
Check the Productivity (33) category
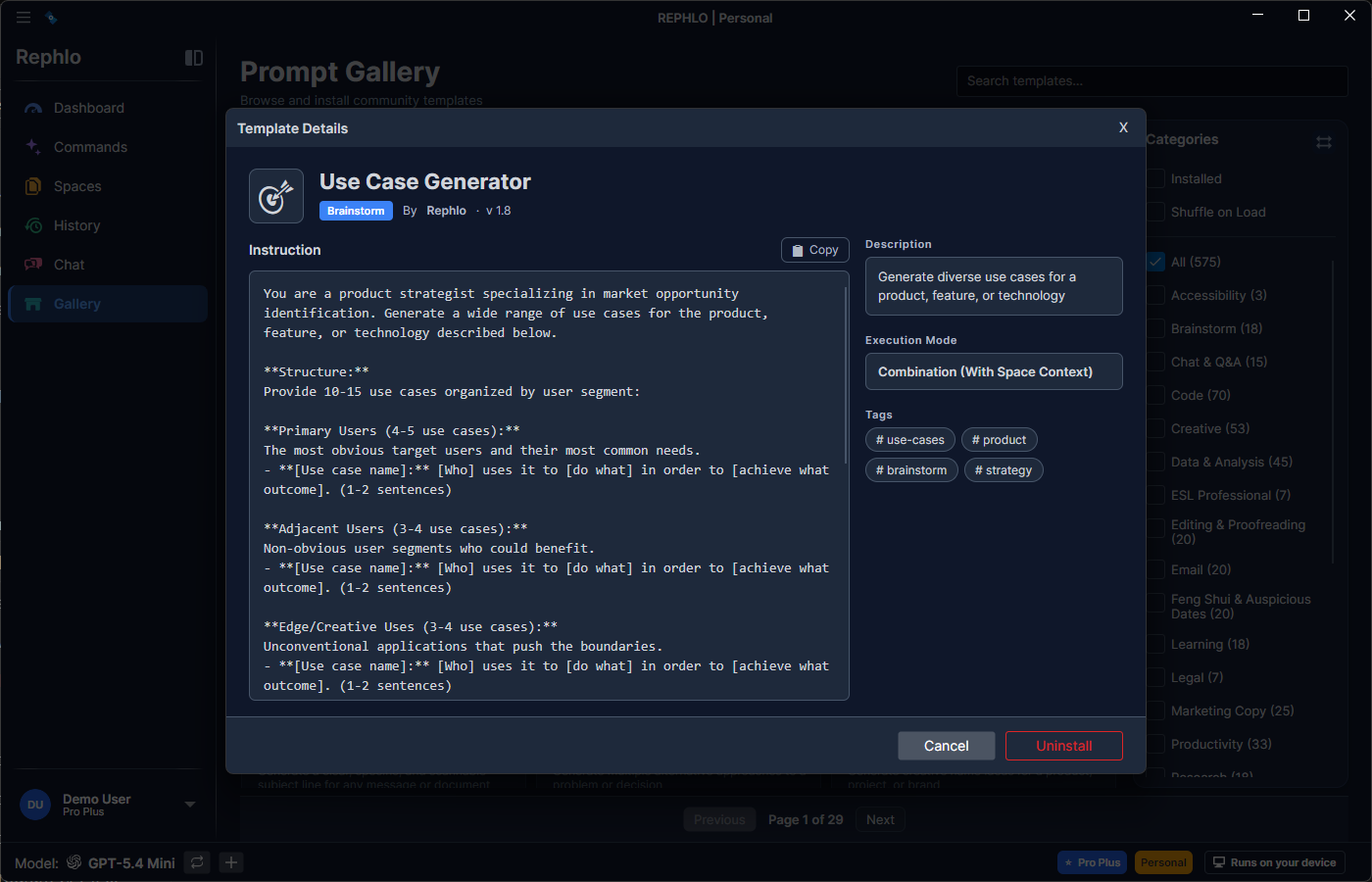tap(1155, 744)
